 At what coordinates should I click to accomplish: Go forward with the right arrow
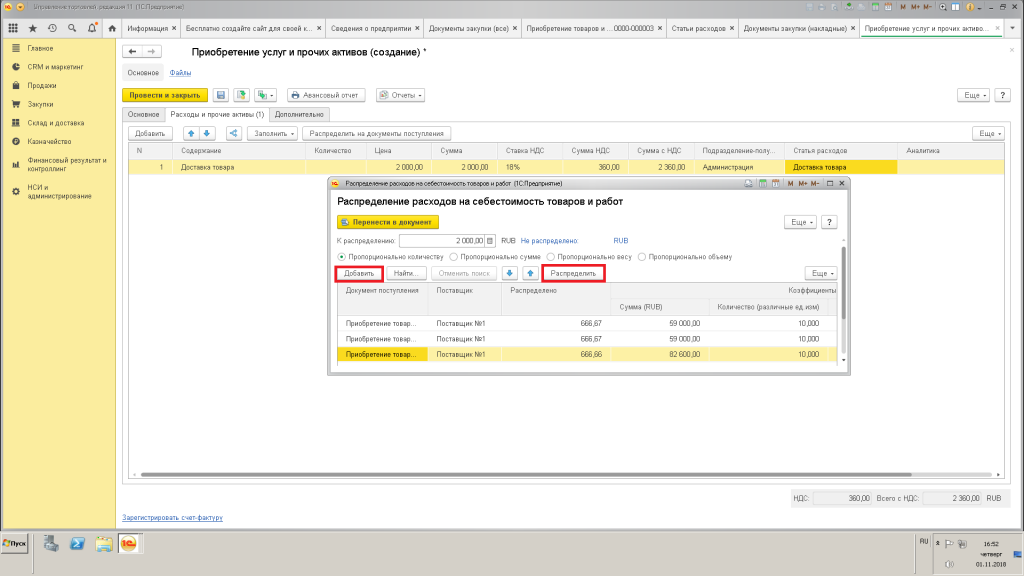(x=152, y=52)
